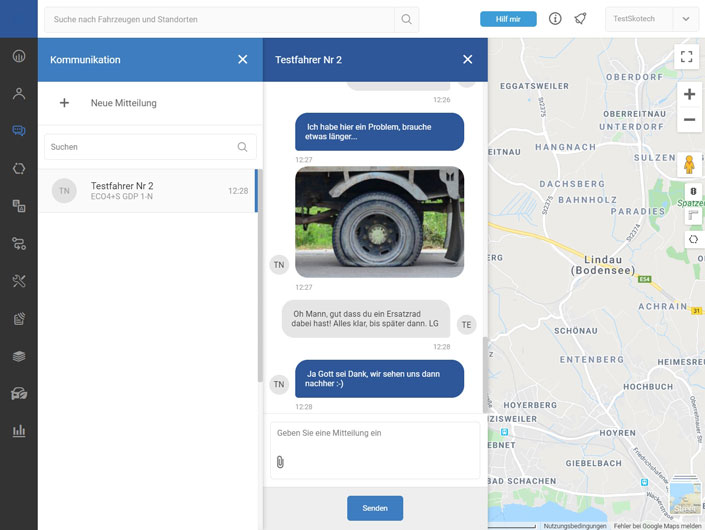Click the layers stack icon in sidebar
The height and width of the screenshot is (530, 705).
[x=18, y=356]
